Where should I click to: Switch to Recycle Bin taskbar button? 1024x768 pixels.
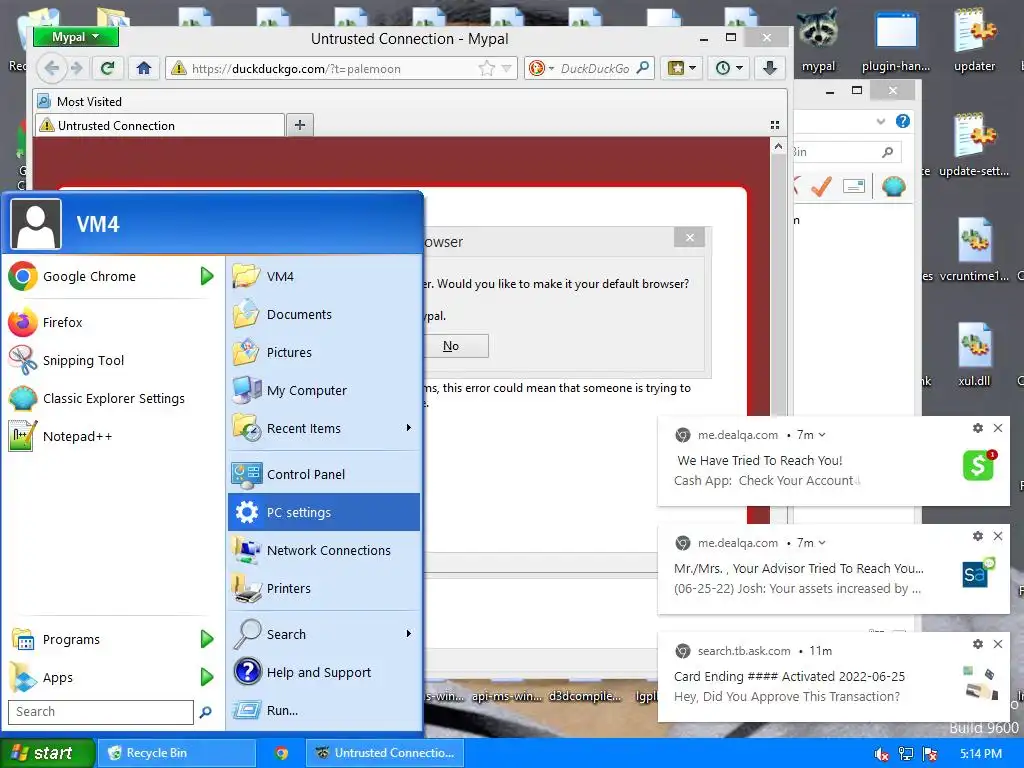click(176, 753)
